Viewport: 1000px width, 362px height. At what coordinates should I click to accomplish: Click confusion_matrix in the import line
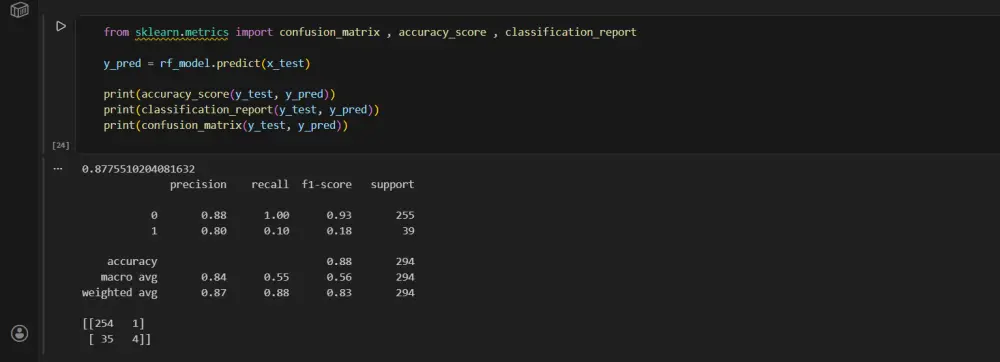point(330,32)
